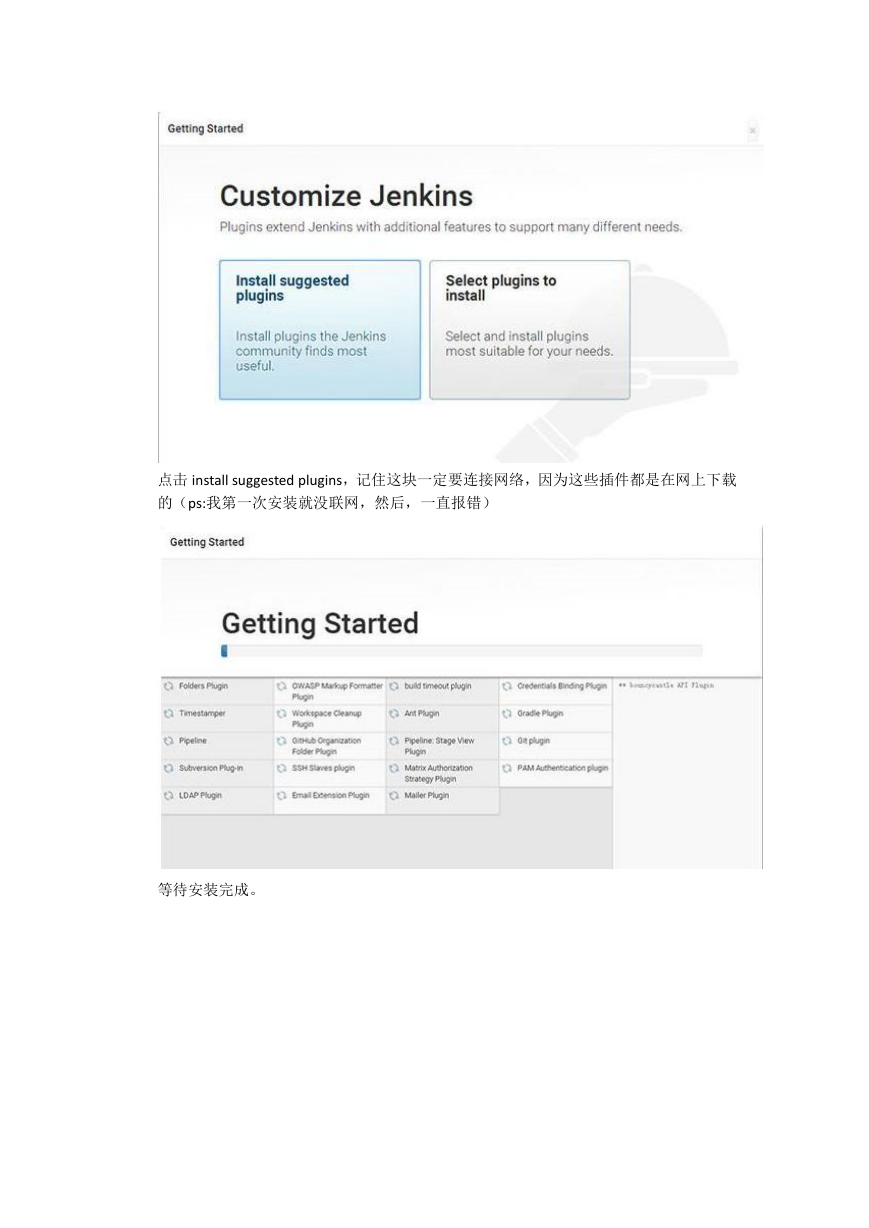
Task: Select the build timeout plugin text
Action: [438, 687]
